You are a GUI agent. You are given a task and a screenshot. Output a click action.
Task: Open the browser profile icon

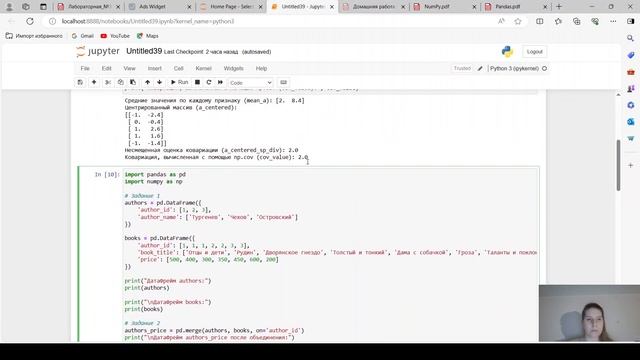coord(9,7)
